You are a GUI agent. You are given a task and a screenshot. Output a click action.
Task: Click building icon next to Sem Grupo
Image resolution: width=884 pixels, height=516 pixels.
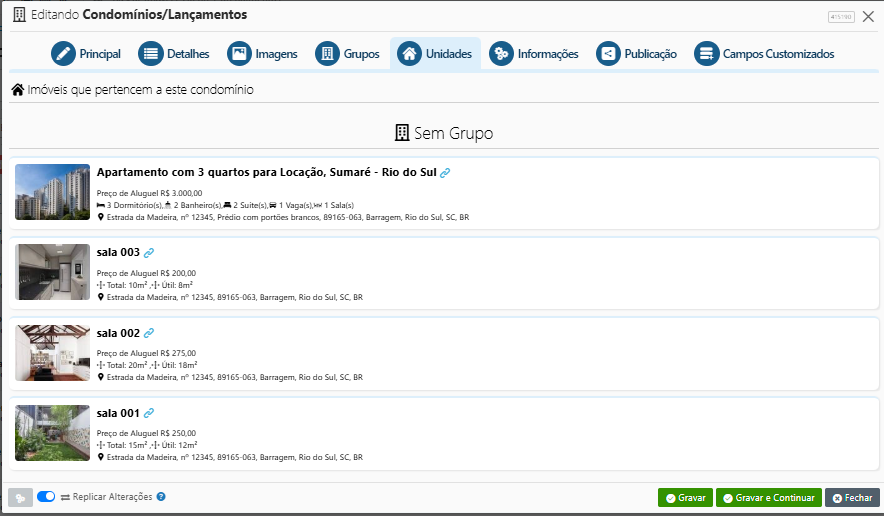[x=402, y=133]
